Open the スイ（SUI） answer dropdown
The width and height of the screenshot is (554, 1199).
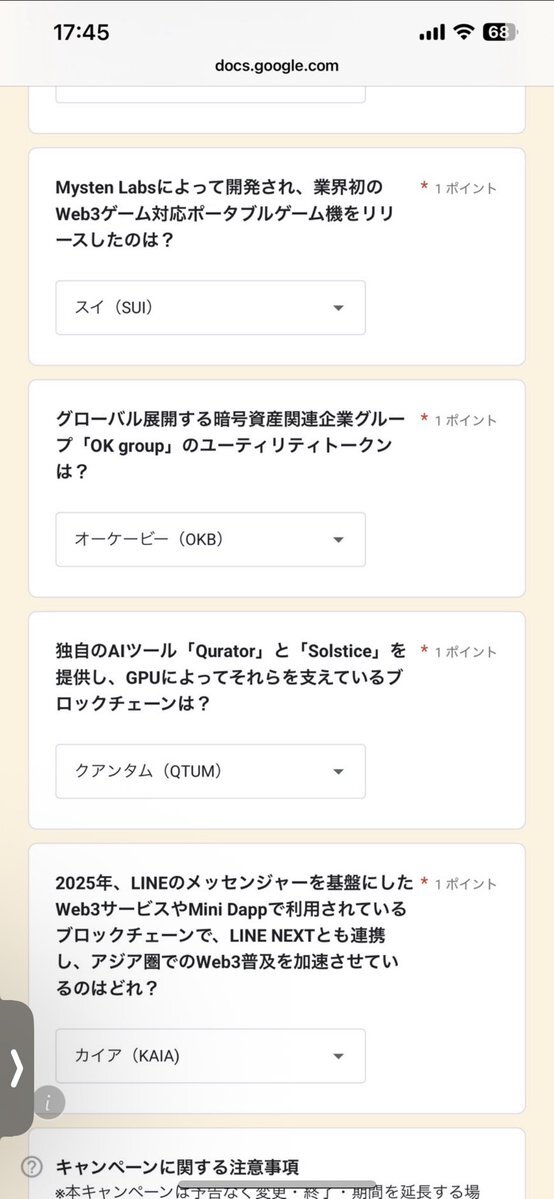click(210, 307)
